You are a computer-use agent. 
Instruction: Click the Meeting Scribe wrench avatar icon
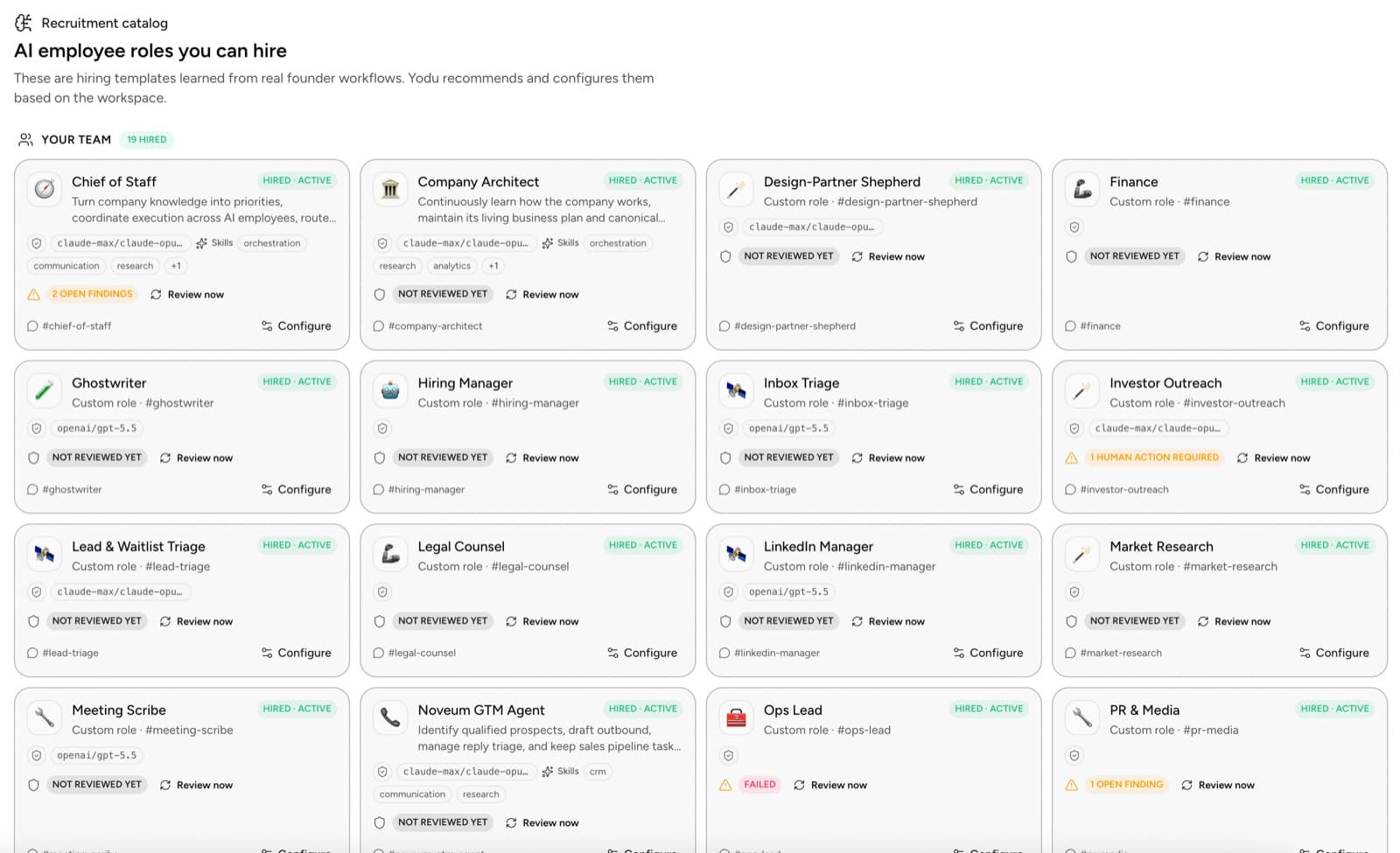(x=45, y=717)
